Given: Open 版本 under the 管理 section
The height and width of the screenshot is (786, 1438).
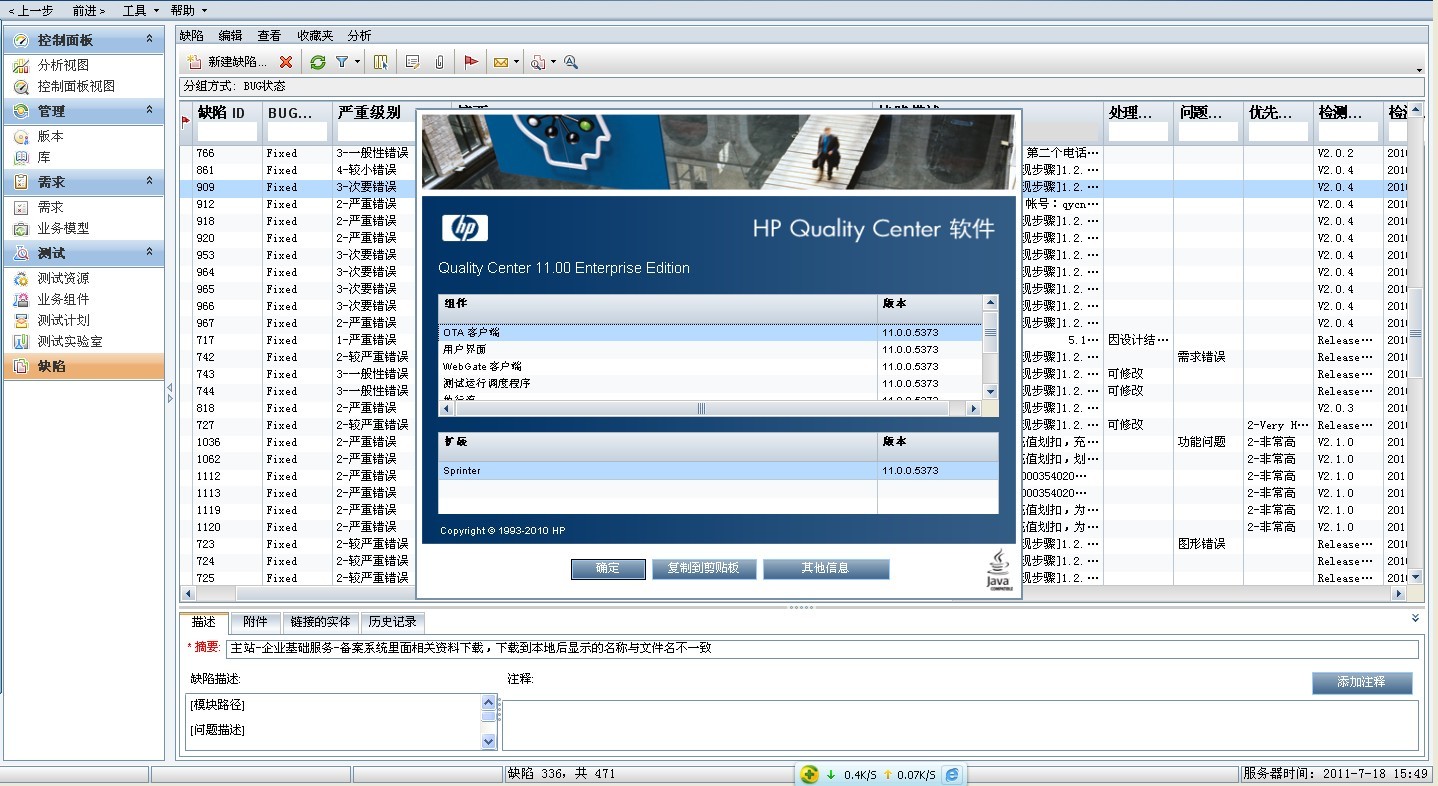Looking at the screenshot, I should pos(51,136).
